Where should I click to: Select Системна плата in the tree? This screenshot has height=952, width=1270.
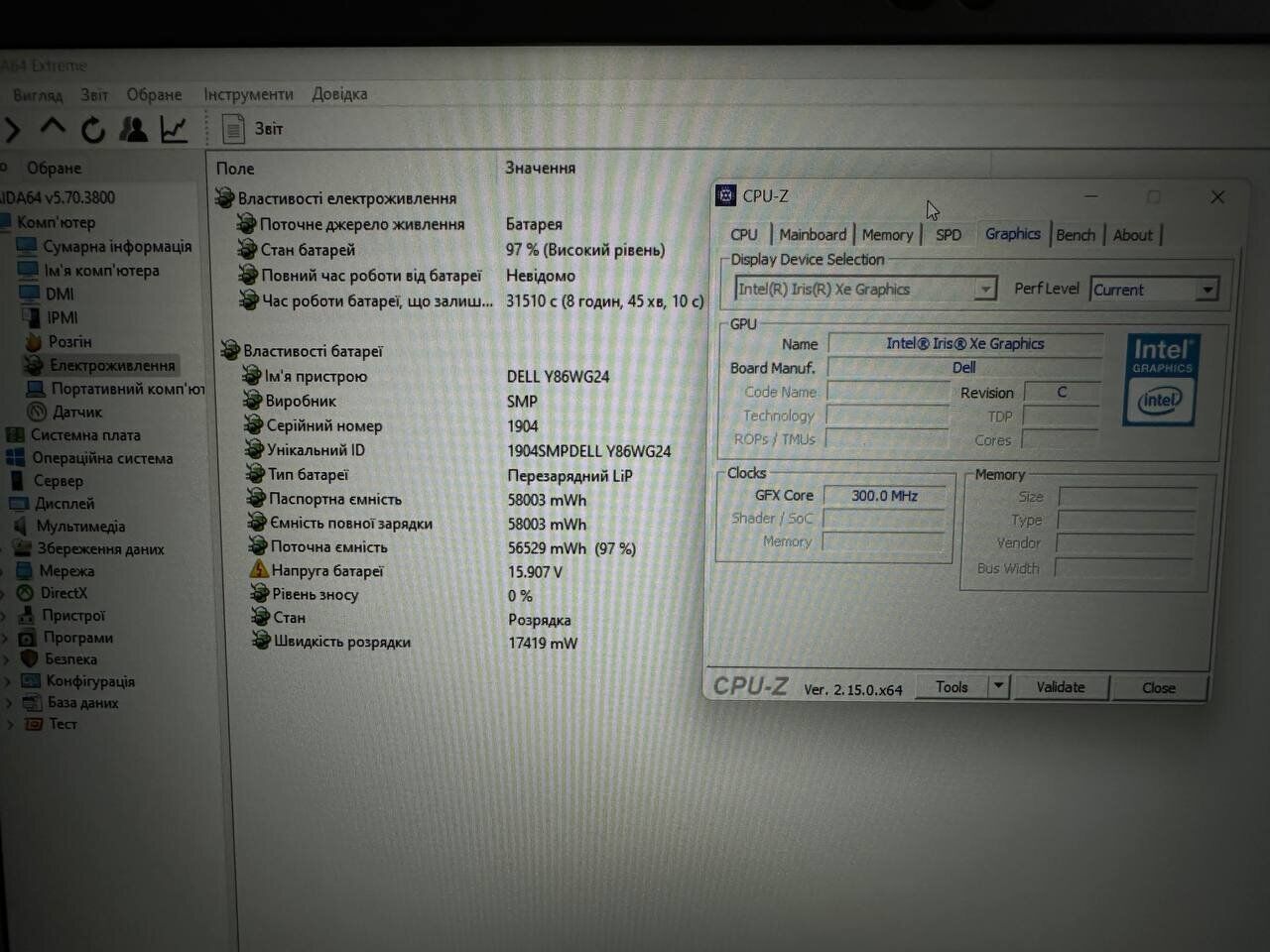(84, 435)
